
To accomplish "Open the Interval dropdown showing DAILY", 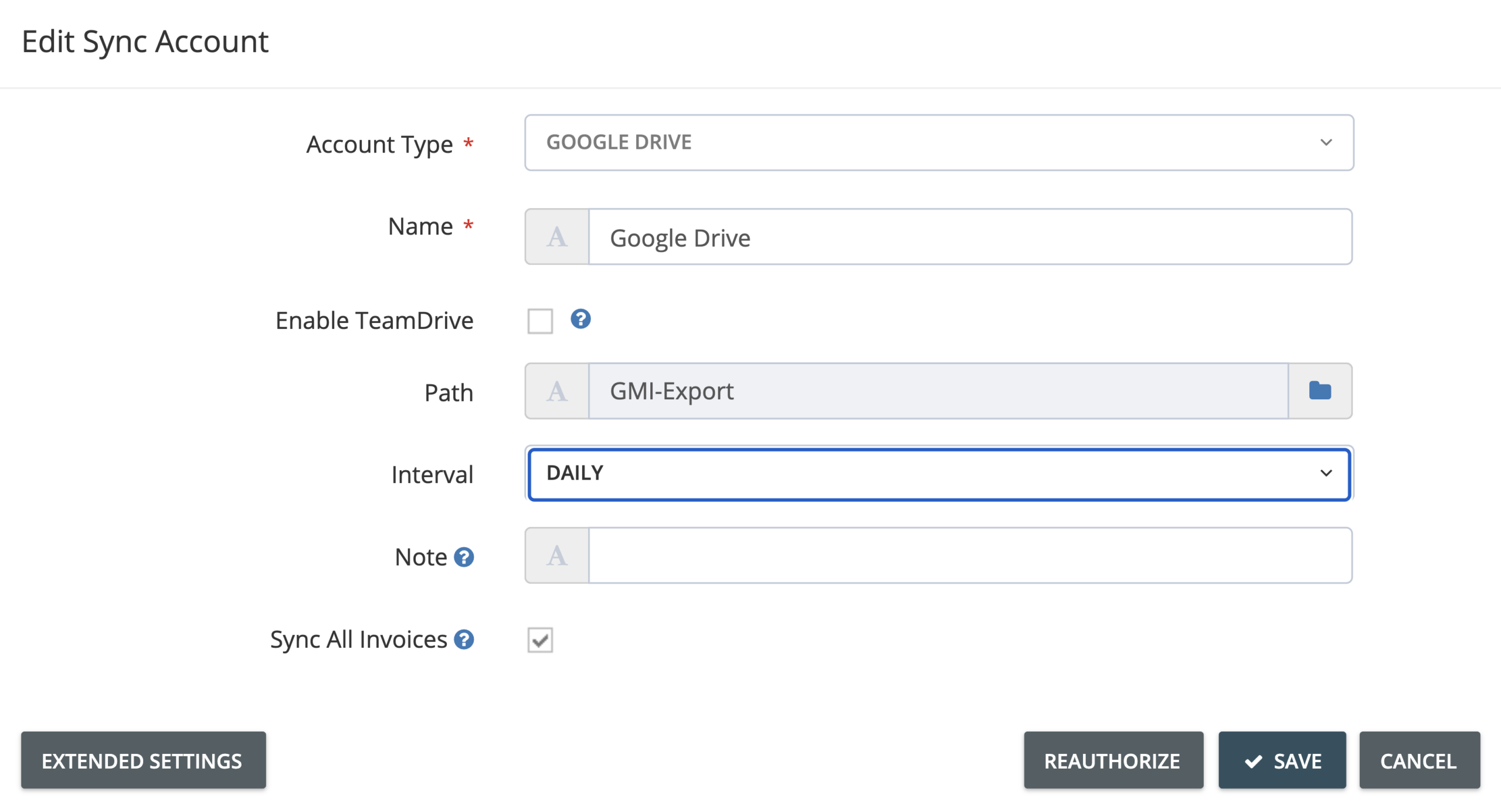I will [x=939, y=474].
